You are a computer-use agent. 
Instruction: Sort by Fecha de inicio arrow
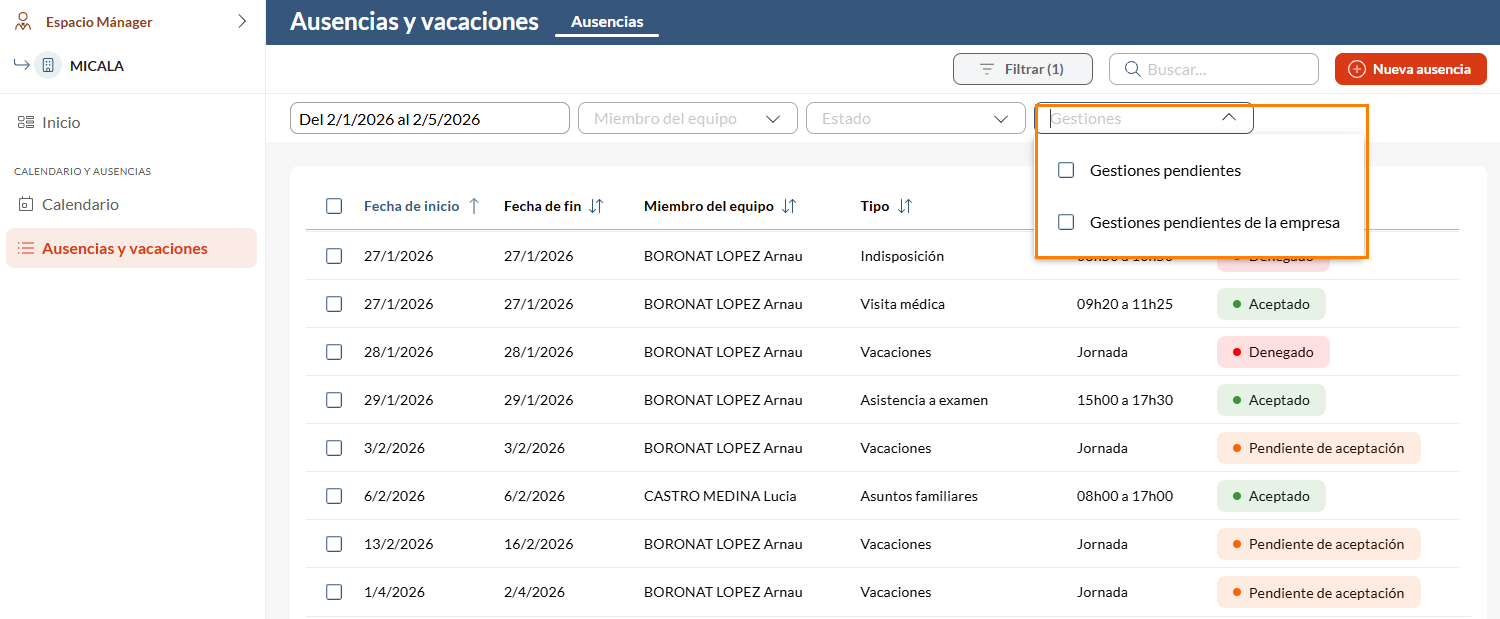coord(474,206)
